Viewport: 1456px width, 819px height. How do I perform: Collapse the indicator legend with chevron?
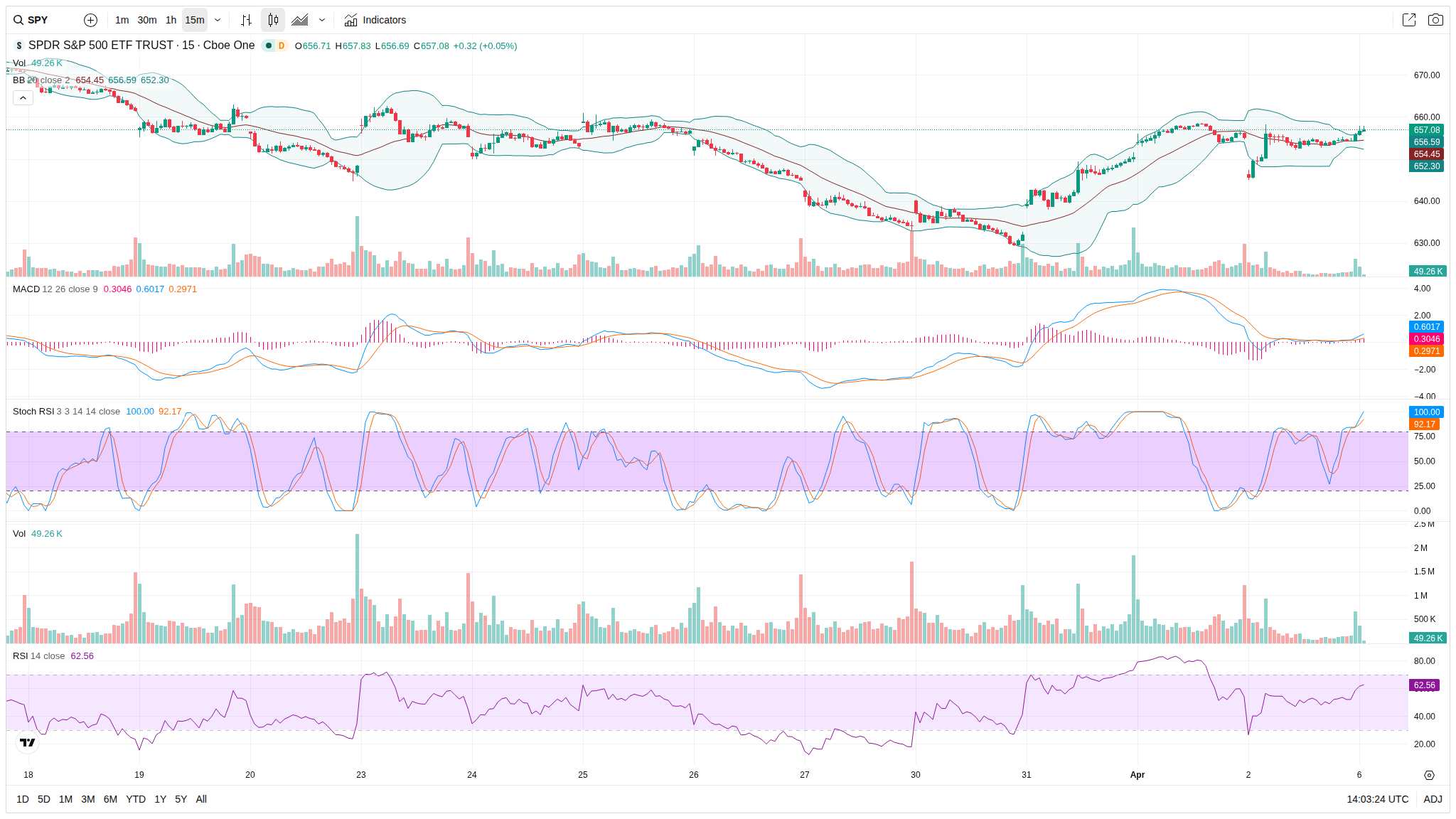point(23,97)
